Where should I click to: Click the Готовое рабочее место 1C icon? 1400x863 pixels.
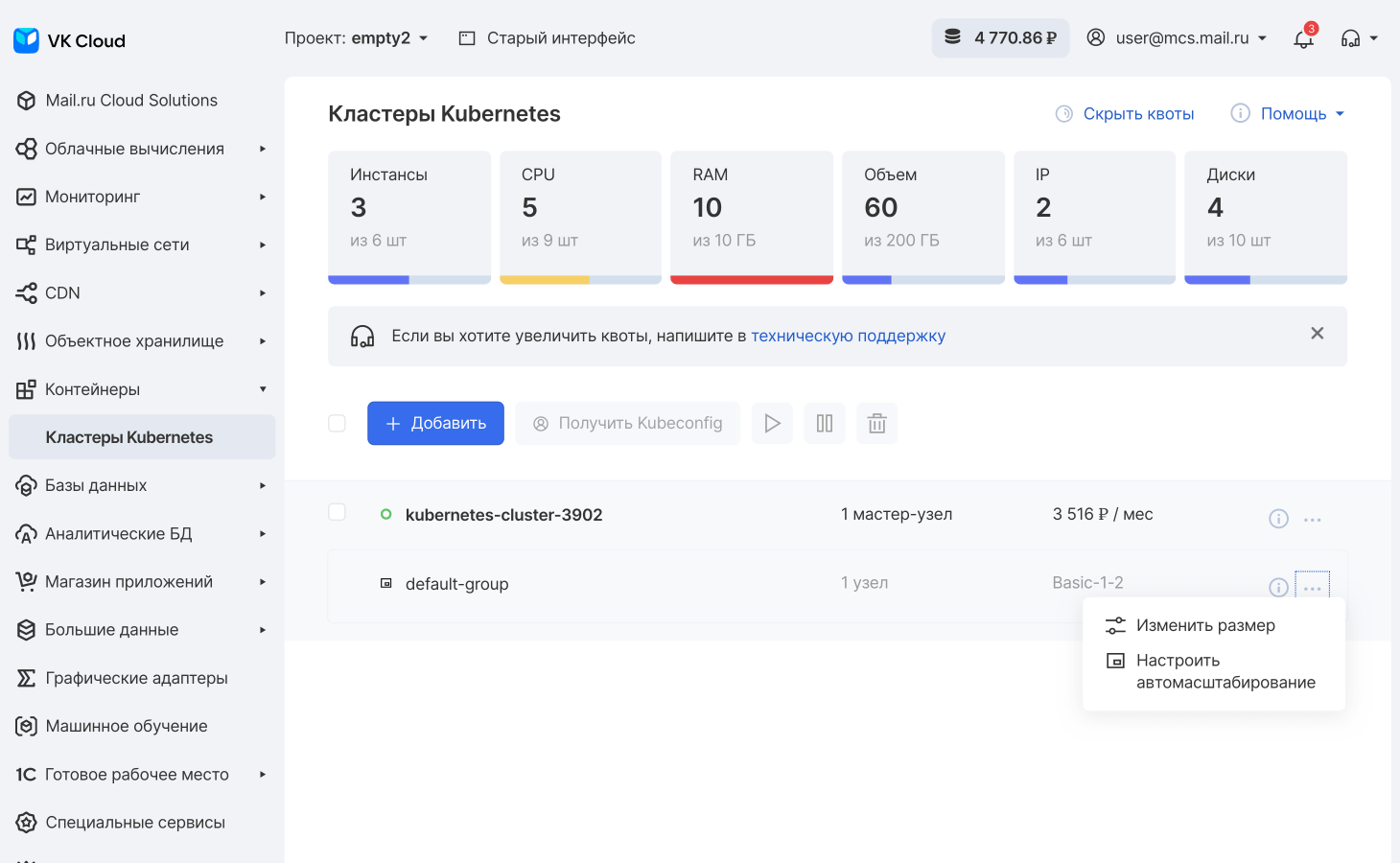pos(27,774)
